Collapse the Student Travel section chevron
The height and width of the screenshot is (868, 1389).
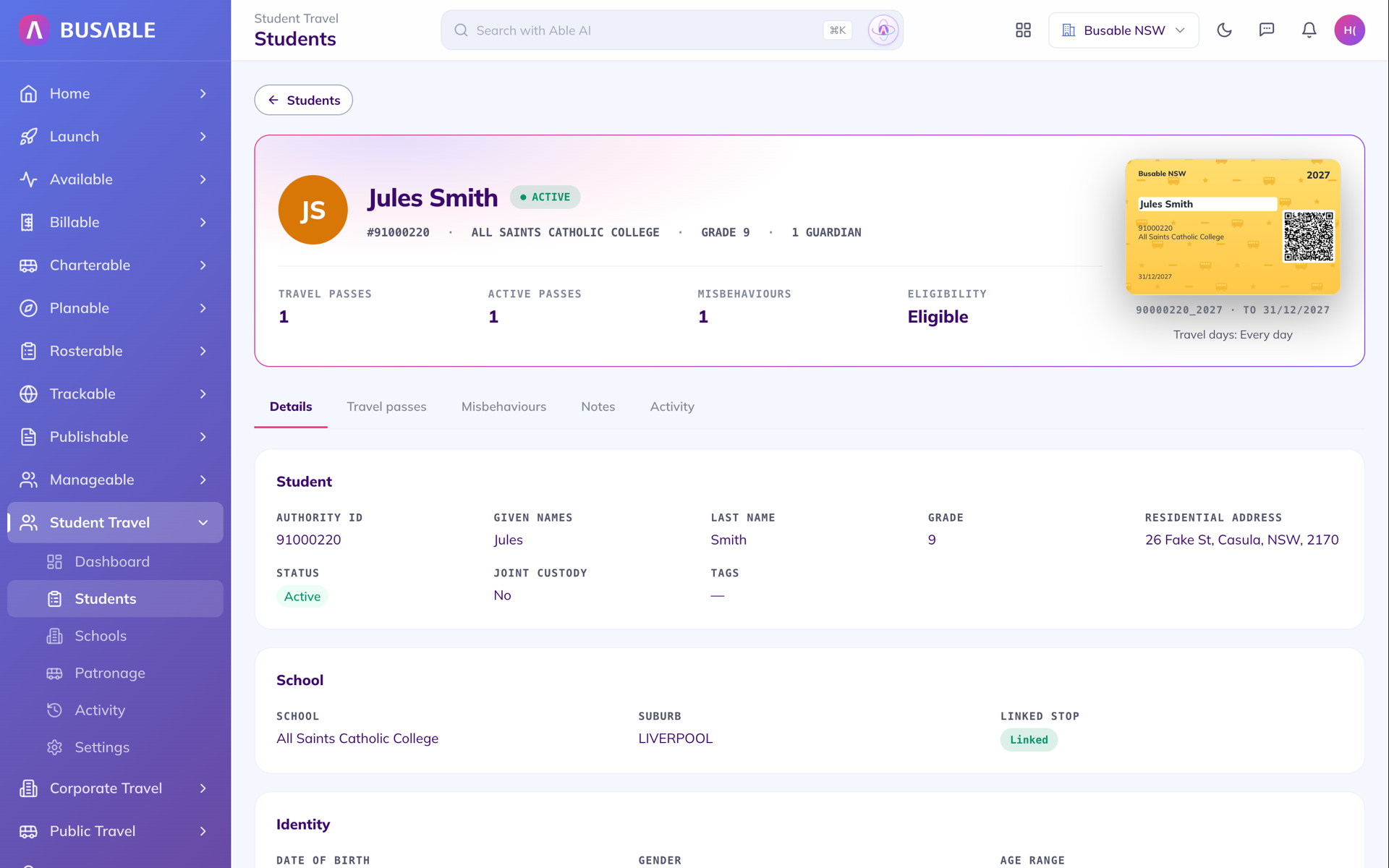(203, 523)
